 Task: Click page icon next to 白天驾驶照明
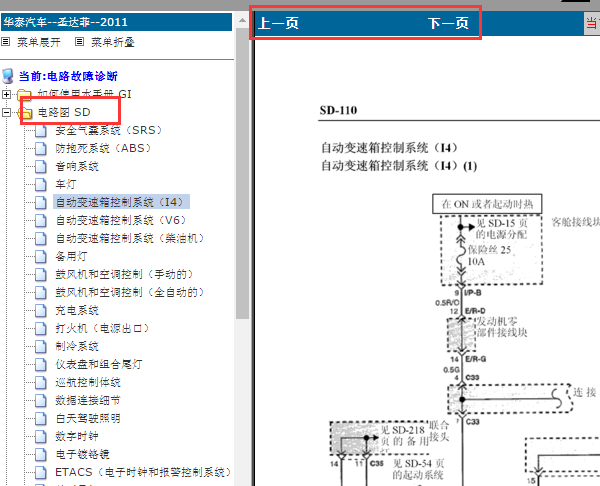41,418
